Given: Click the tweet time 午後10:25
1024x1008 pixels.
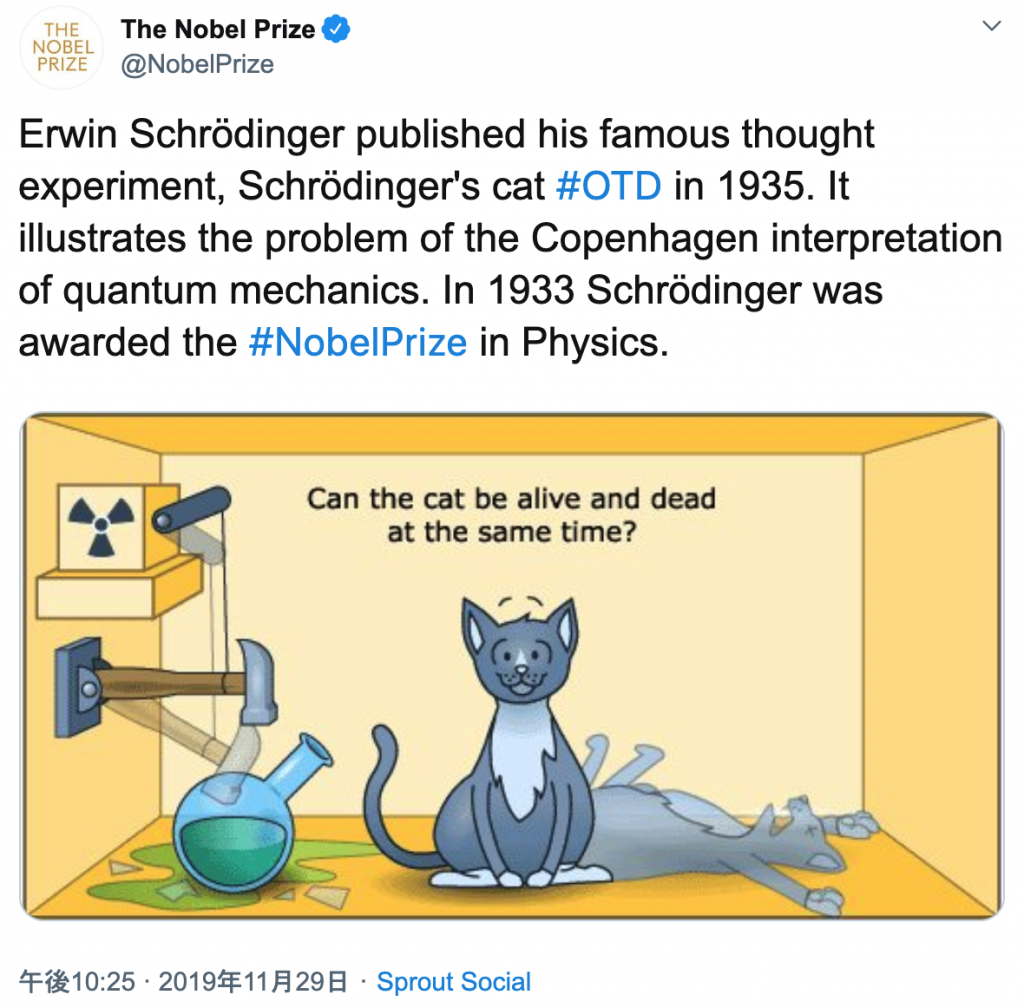Looking at the screenshot, I should [77, 981].
